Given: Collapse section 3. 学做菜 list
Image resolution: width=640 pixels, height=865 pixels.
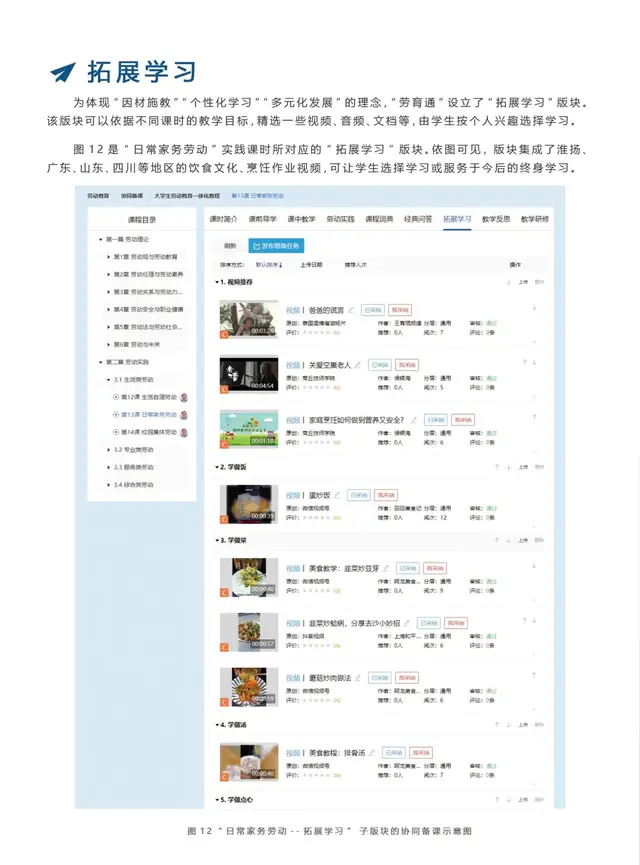Looking at the screenshot, I should pos(217,540).
